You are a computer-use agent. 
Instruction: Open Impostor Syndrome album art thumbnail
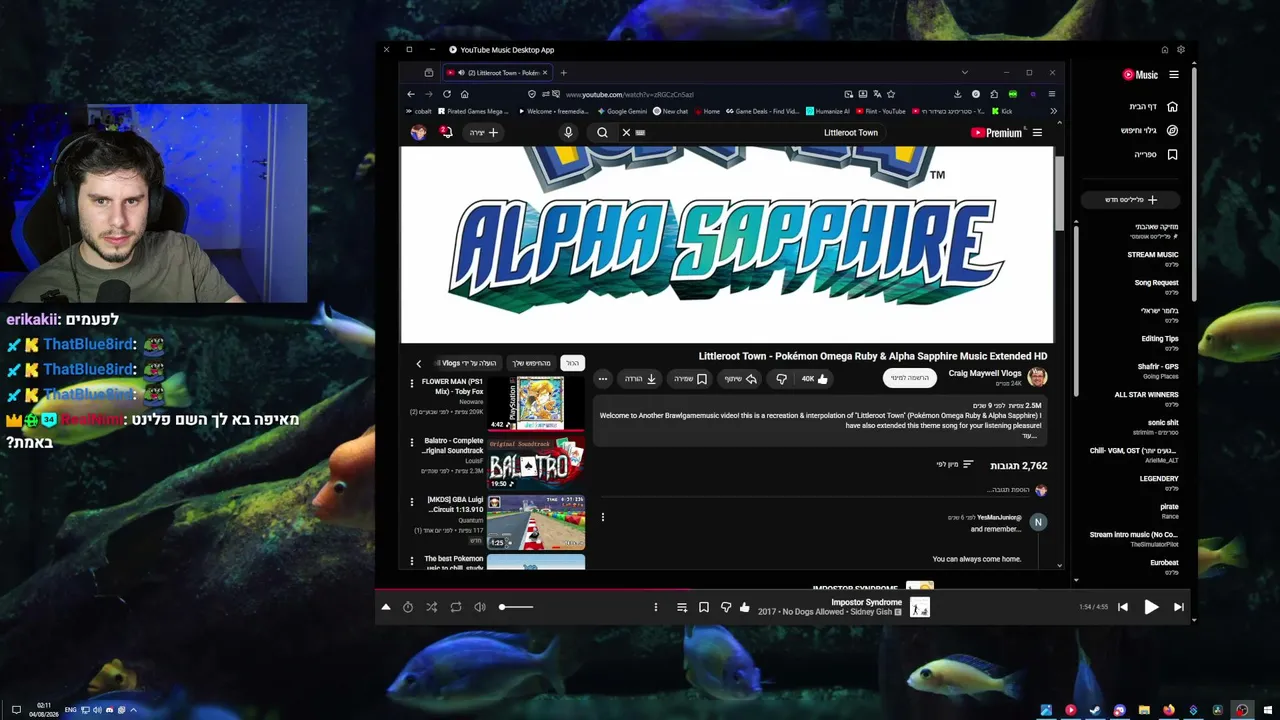pos(920,607)
